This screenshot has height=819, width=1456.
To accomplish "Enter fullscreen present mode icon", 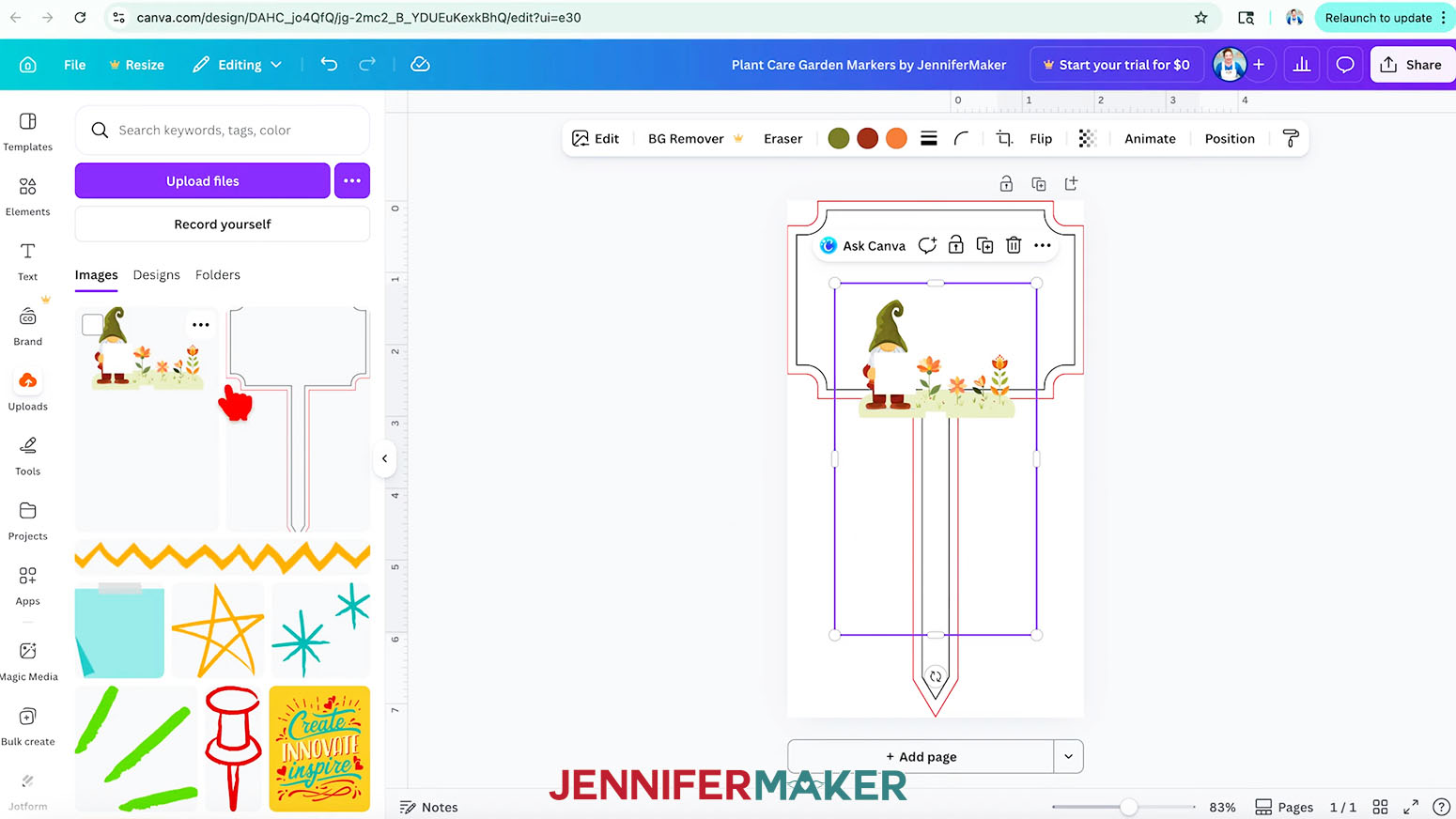I will (1411, 807).
